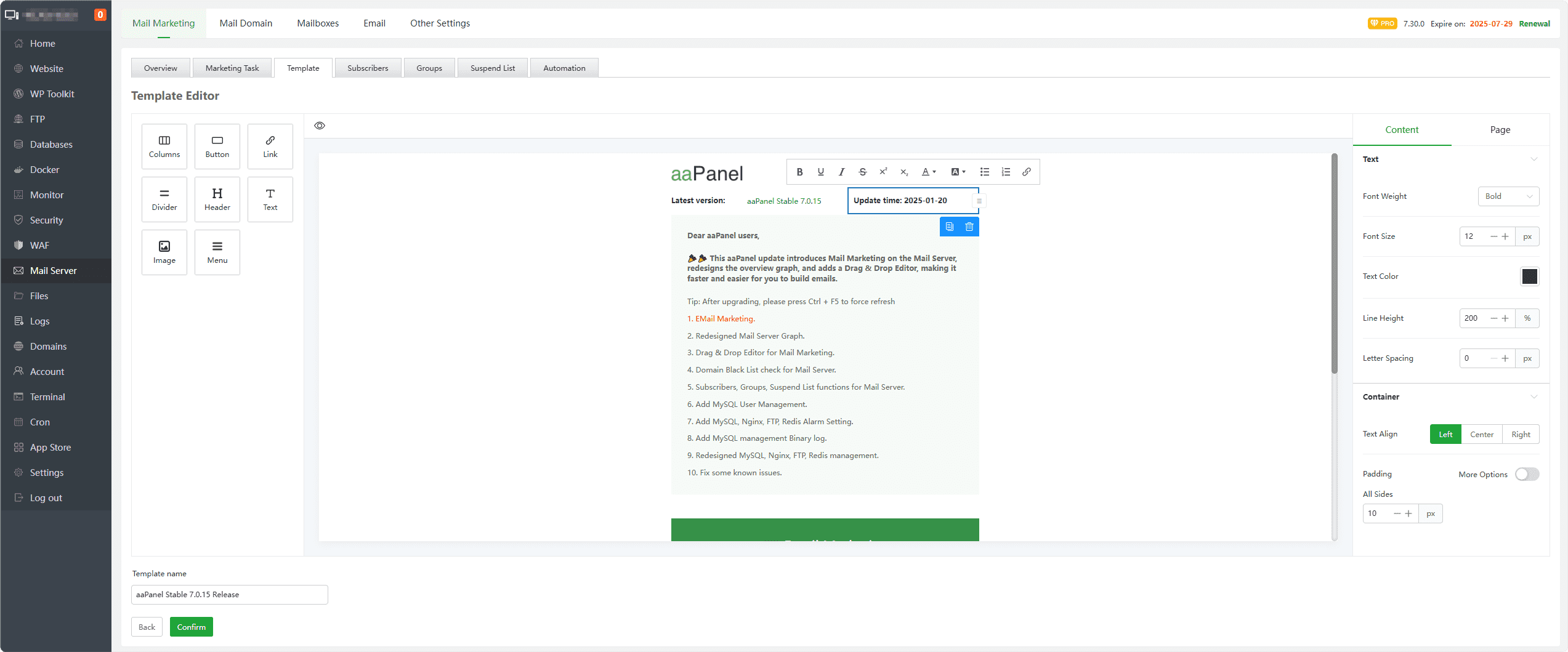The width and height of the screenshot is (1568, 652).
Task: Open Mailboxes in top navigation
Action: pyautogui.click(x=318, y=23)
